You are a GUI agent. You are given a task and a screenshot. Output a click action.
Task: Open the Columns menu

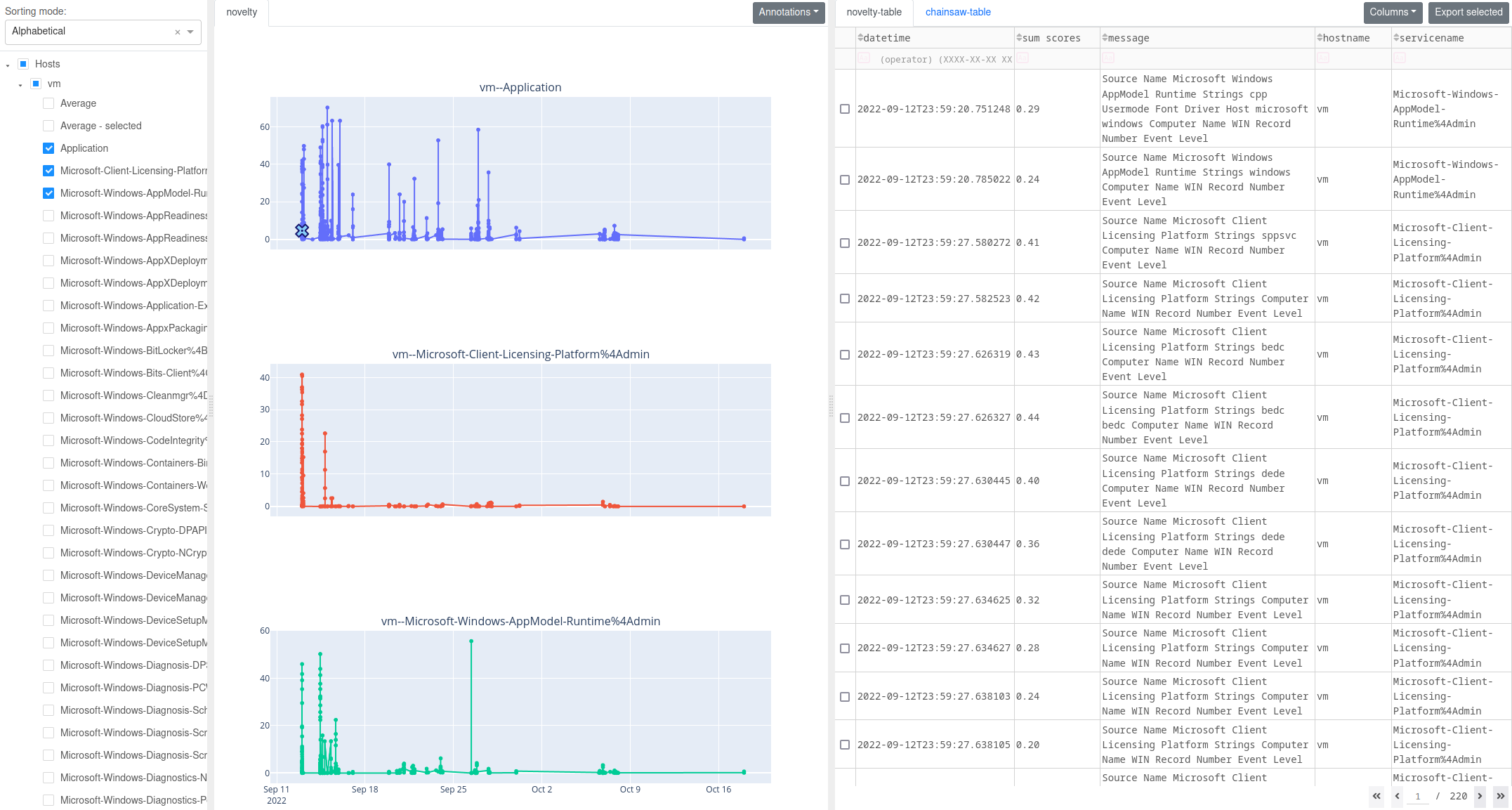pyautogui.click(x=1393, y=12)
